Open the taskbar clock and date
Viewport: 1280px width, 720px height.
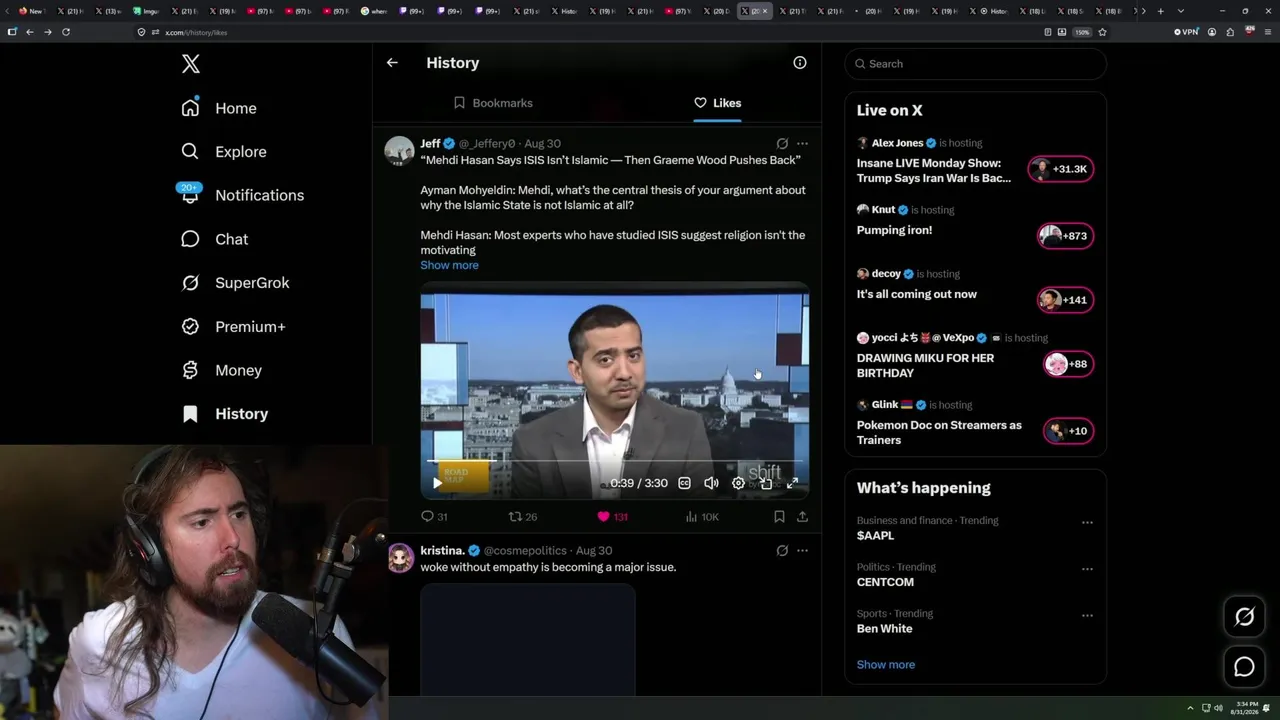[x=1246, y=708]
